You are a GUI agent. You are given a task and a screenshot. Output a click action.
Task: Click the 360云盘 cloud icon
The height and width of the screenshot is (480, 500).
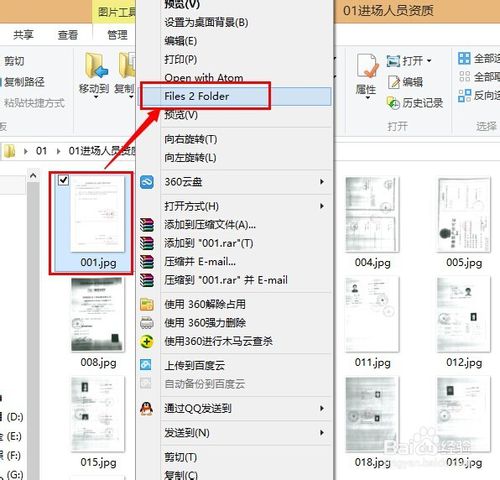click(x=147, y=182)
